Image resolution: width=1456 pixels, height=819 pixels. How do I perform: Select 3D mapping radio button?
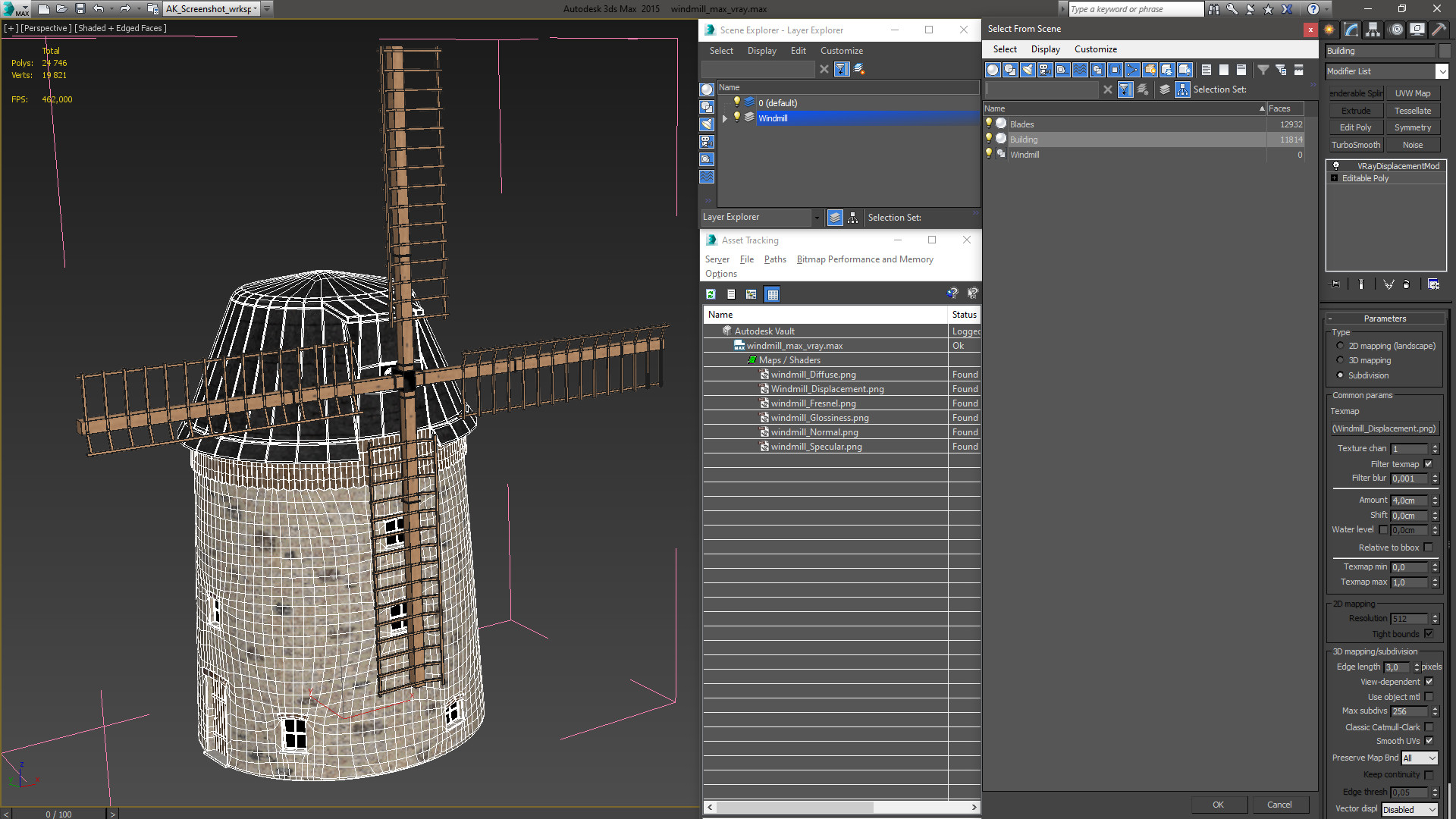(1340, 360)
